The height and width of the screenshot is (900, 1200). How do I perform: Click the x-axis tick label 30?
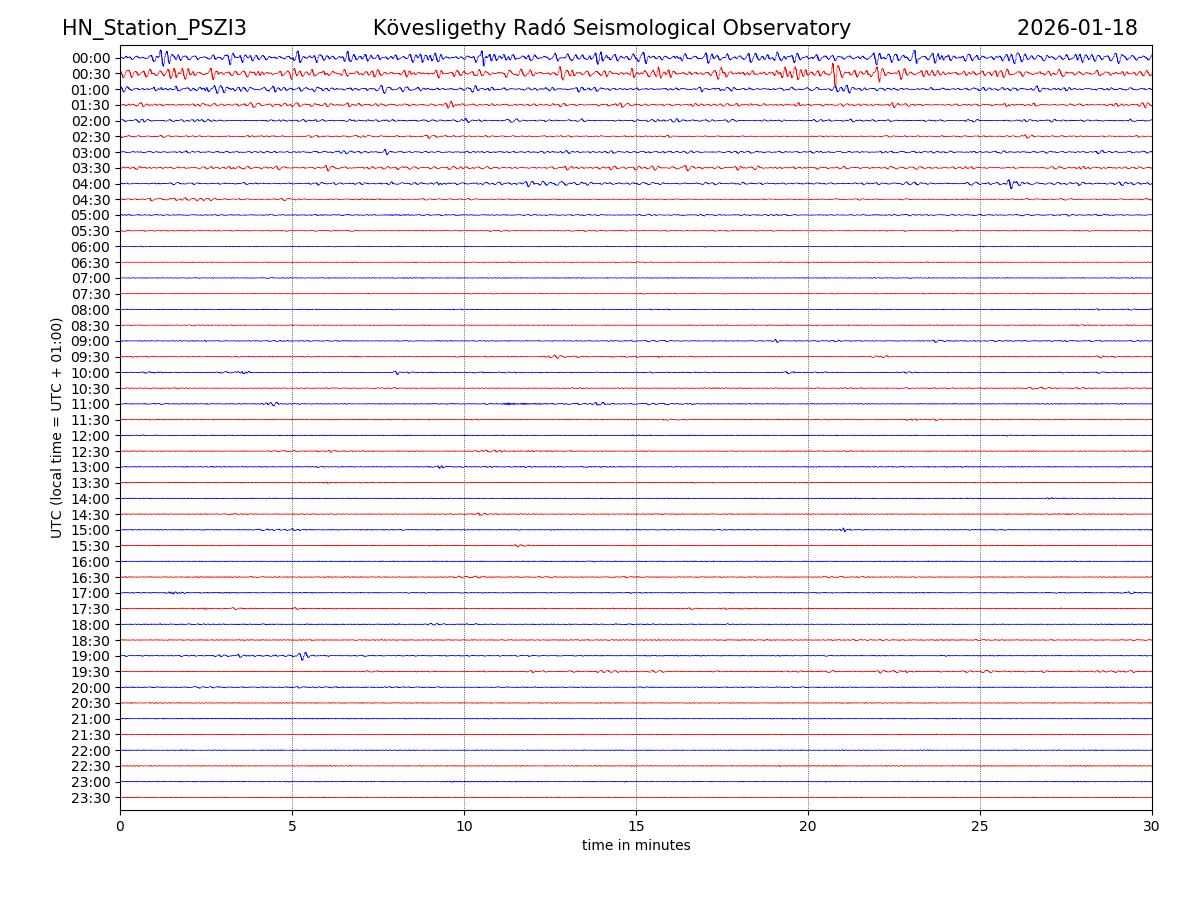(1152, 826)
